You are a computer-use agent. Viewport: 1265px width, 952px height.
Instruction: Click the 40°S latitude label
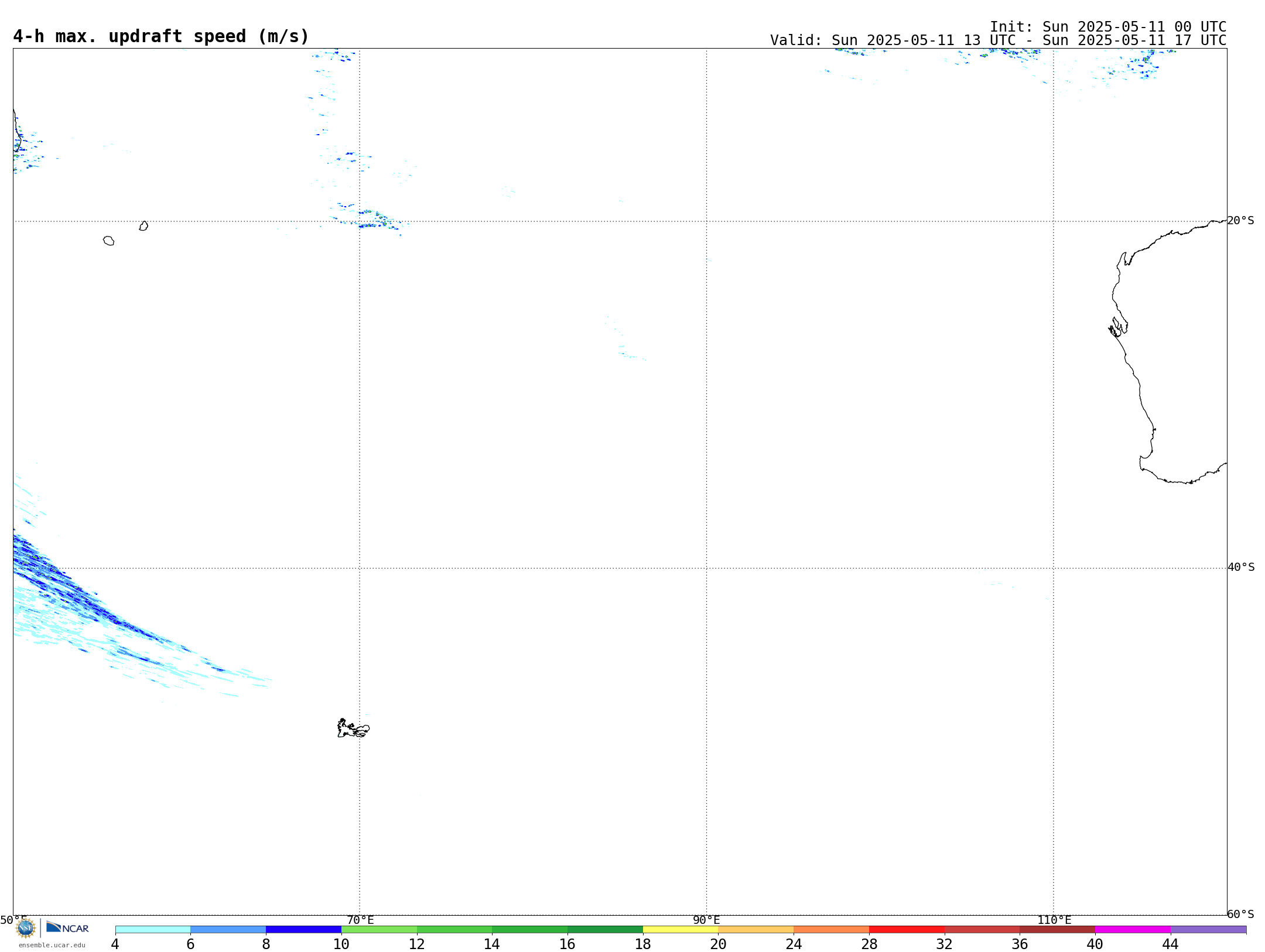coord(1241,567)
